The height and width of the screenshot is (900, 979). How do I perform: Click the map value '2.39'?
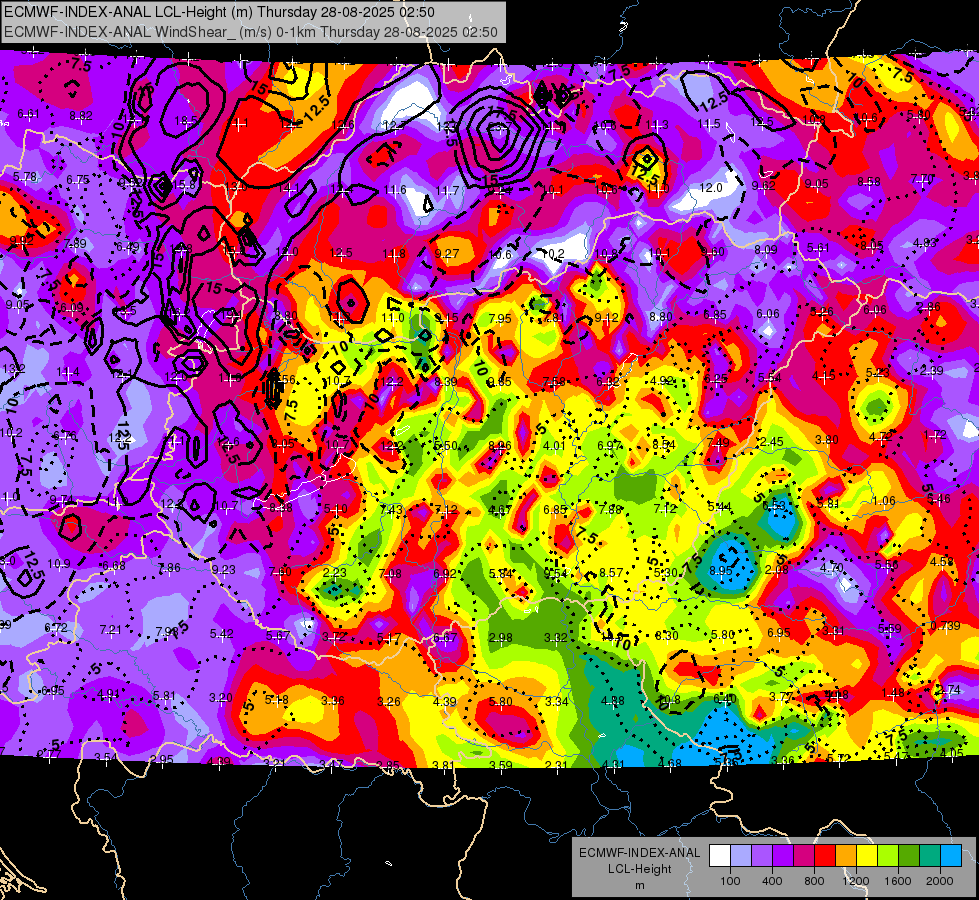(x=932, y=370)
